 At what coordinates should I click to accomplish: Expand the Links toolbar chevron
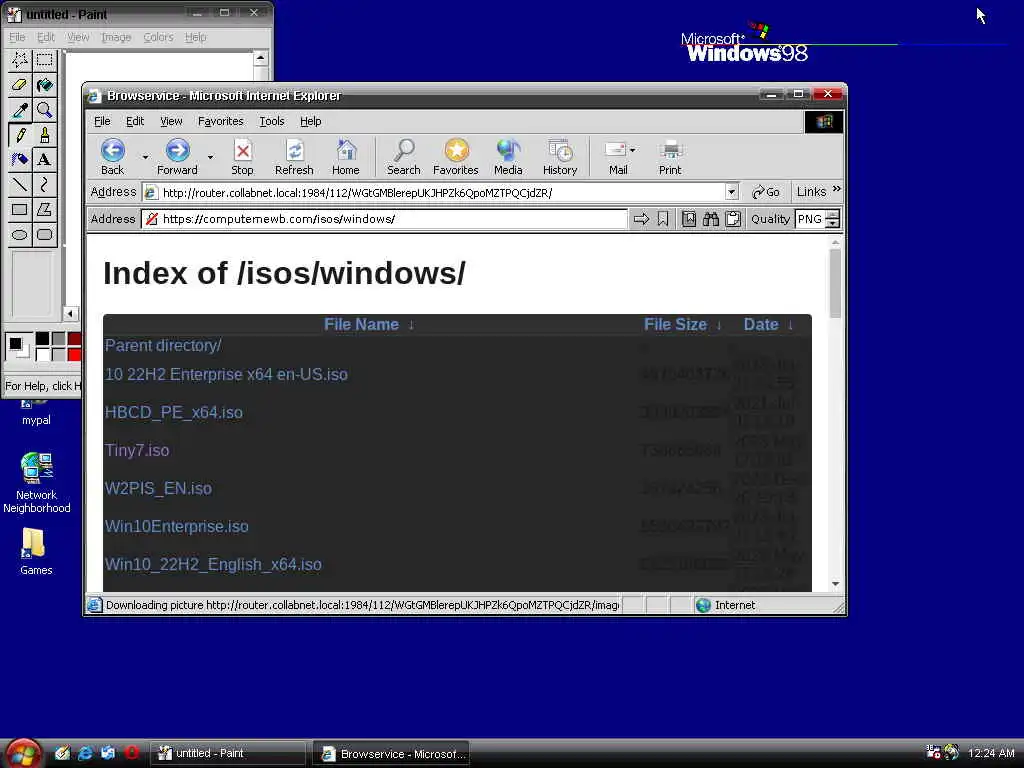coord(837,189)
